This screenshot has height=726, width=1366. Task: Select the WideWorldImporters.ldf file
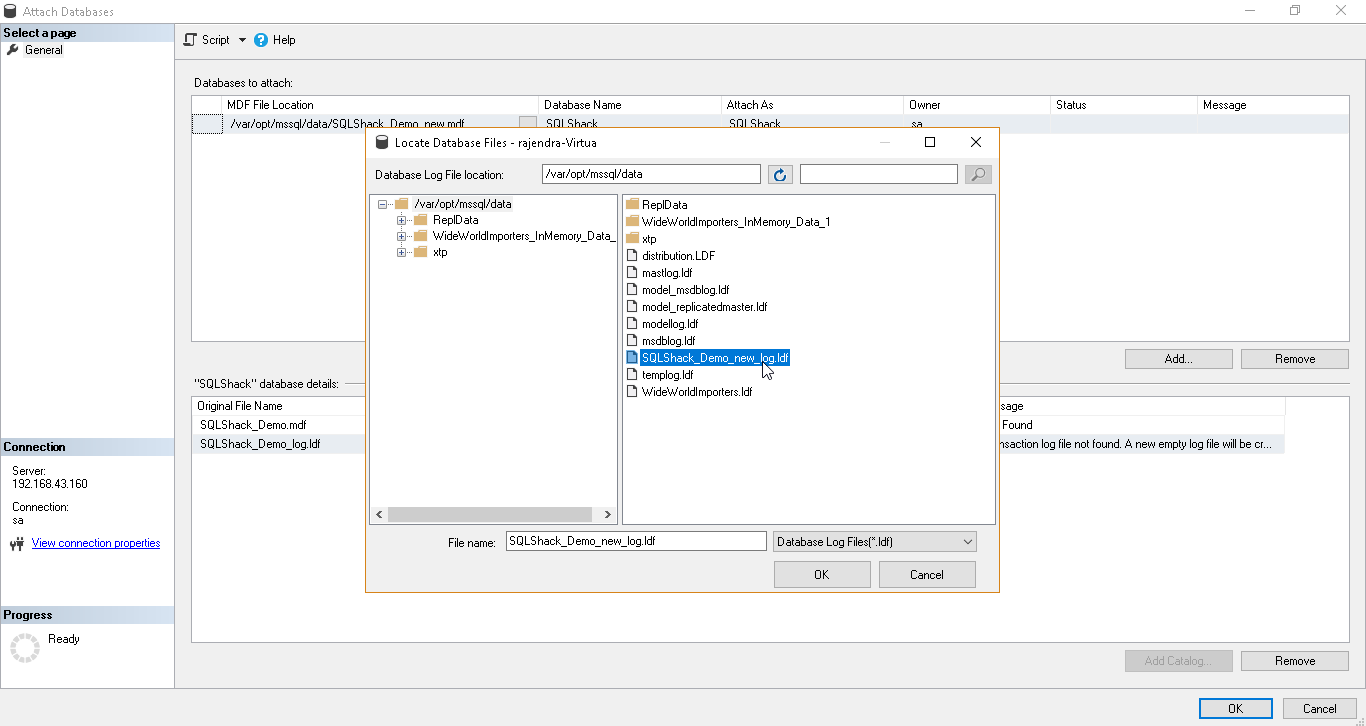[696, 392]
